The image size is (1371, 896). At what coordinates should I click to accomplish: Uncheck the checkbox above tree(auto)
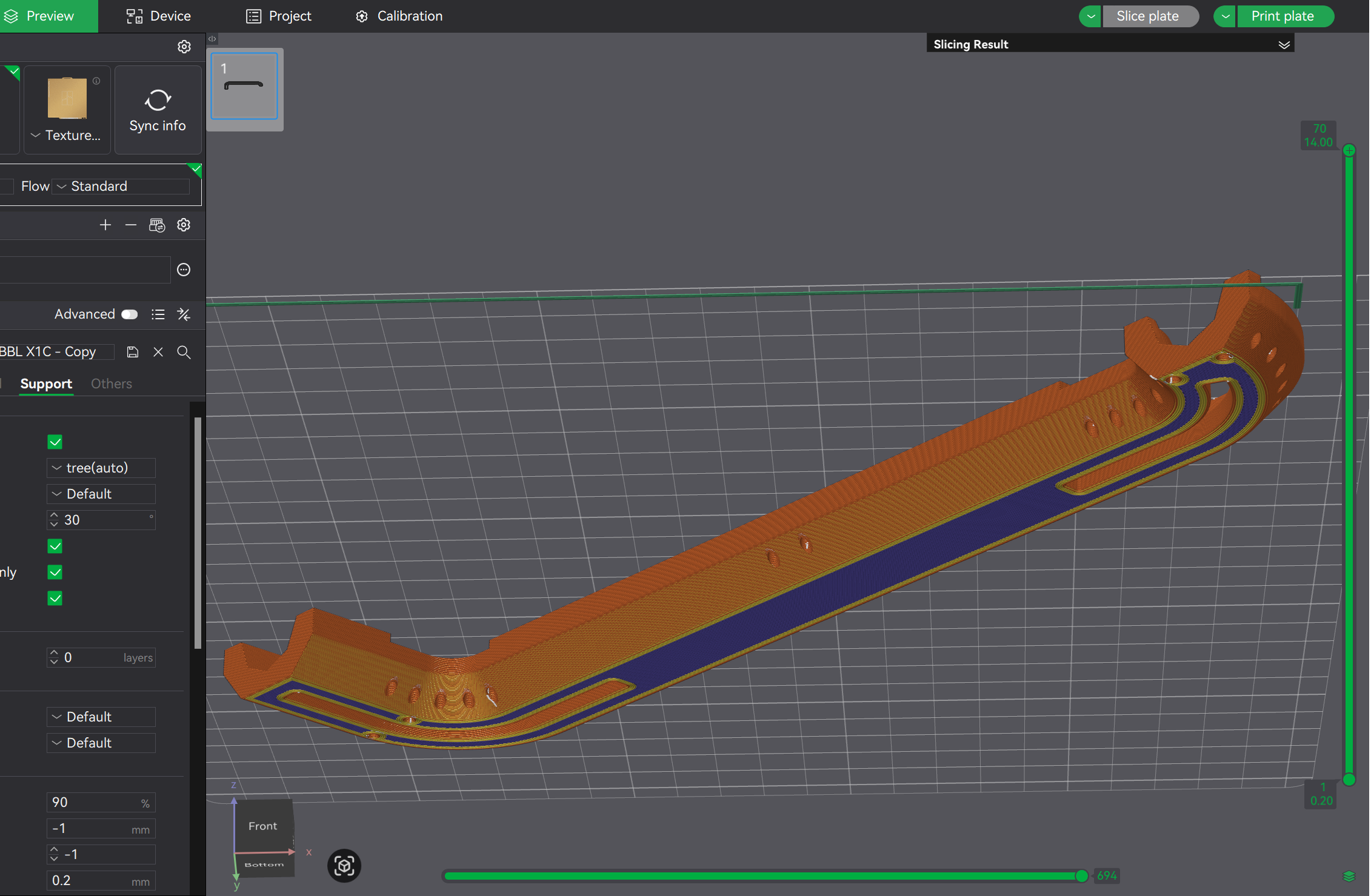(x=55, y=442)
